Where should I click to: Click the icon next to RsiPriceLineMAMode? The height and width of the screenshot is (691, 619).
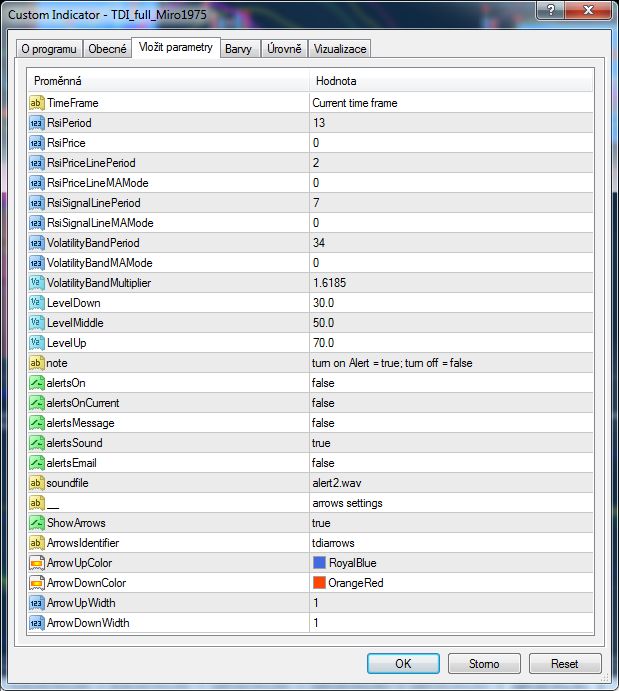coord(37,183)
